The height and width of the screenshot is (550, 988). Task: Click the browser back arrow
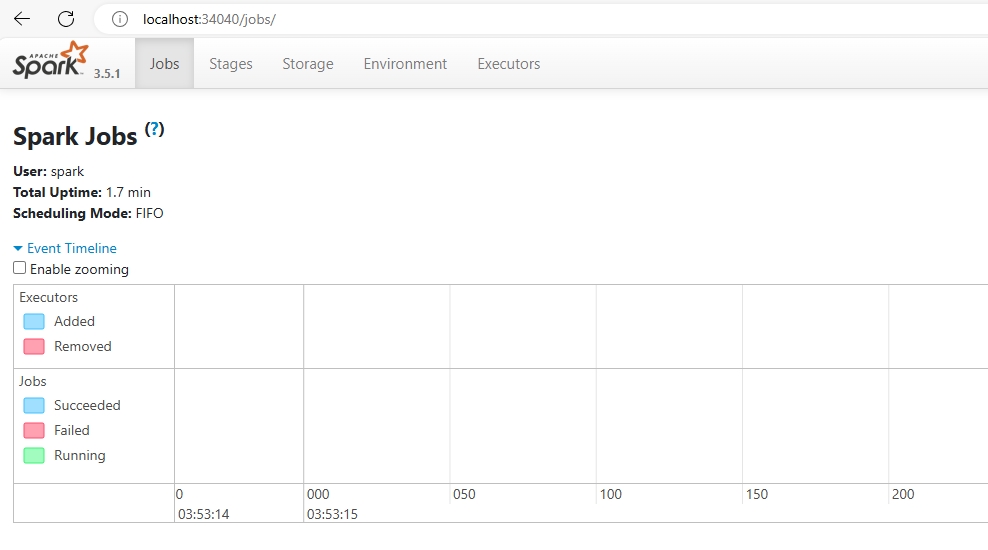coord(22,19)
